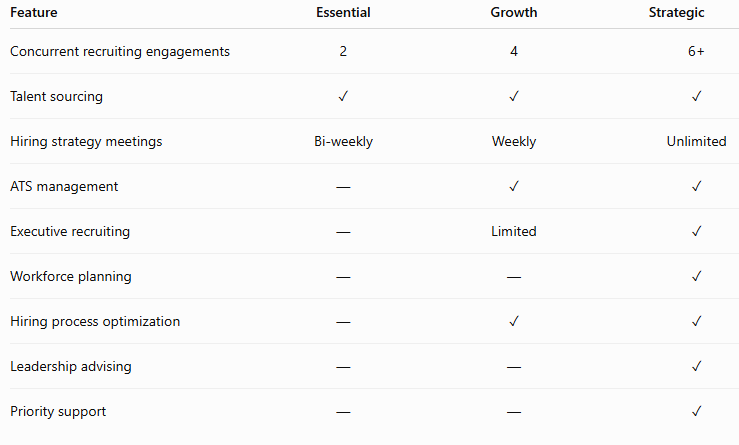Screen dimensions: 739x445
Task: Click the Workforce planning checkmark under Strategic
Action: 697,276
